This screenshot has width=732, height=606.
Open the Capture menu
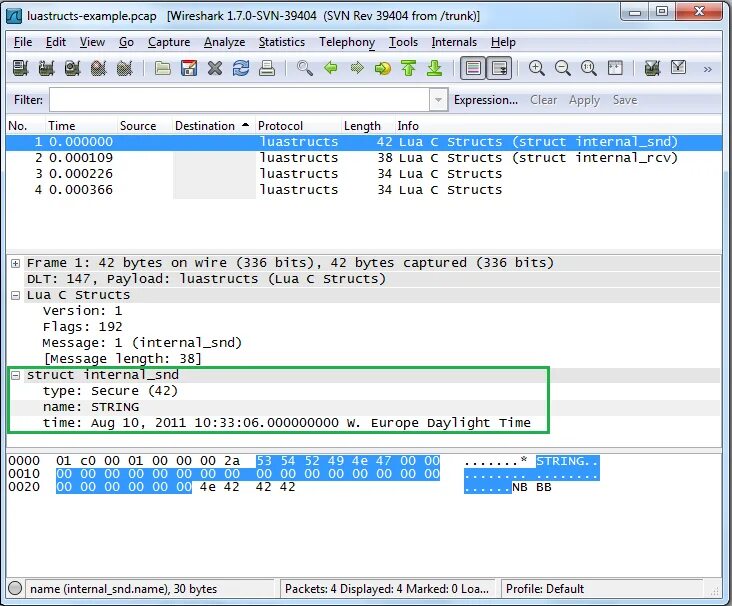[169, 42]
